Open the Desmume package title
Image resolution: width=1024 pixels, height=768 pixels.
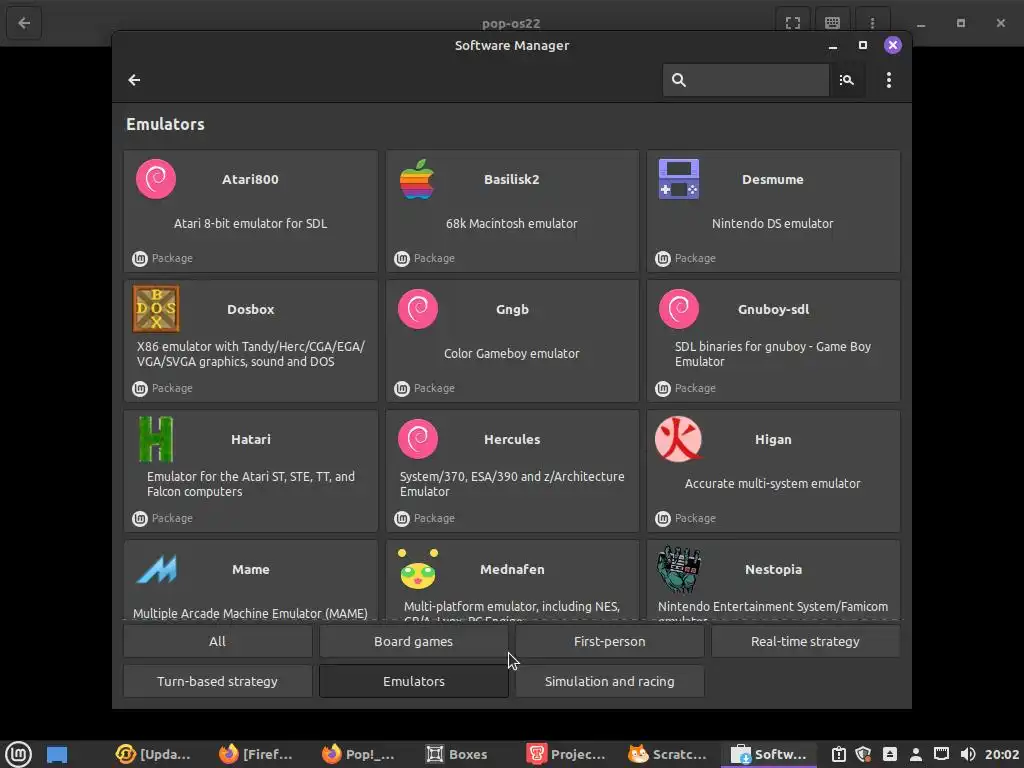[x=773, y=179]
